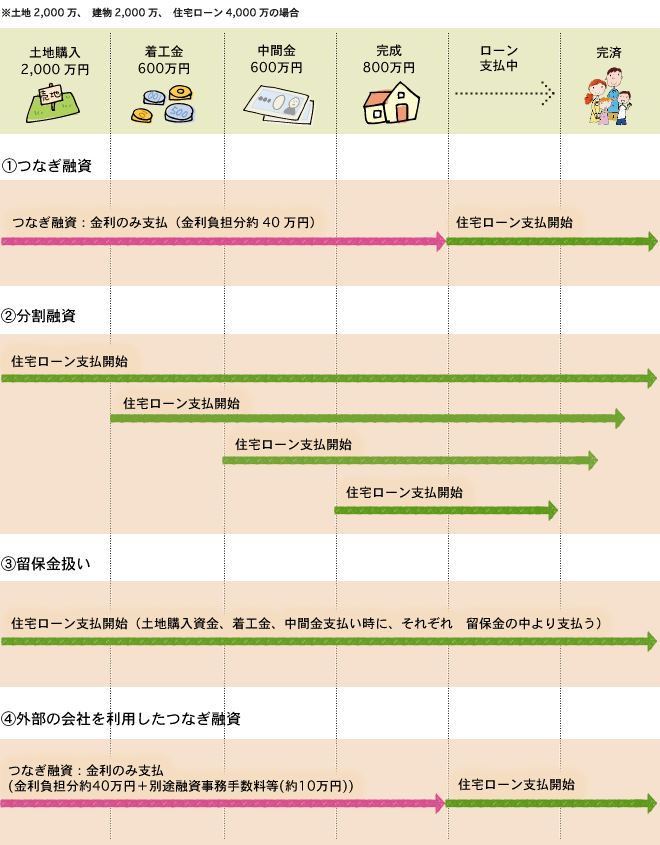Click the 中間金 600万円 label

pyautogui.click(x=276, y=59)
